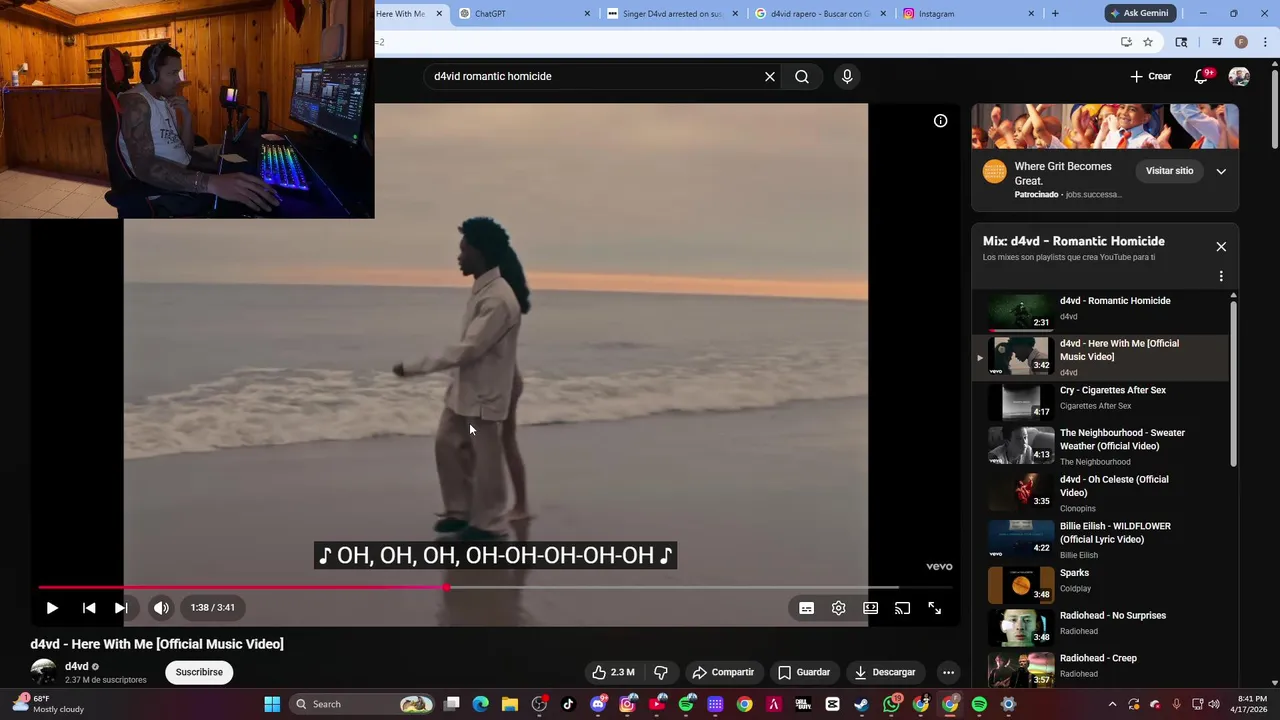
Task: Open YouTube account avatar menu
Action: coord(1239,76)
